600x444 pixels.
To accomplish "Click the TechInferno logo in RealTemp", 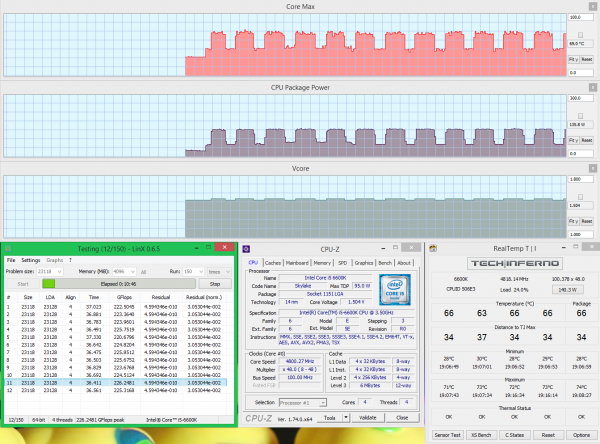I will (515, 263).
